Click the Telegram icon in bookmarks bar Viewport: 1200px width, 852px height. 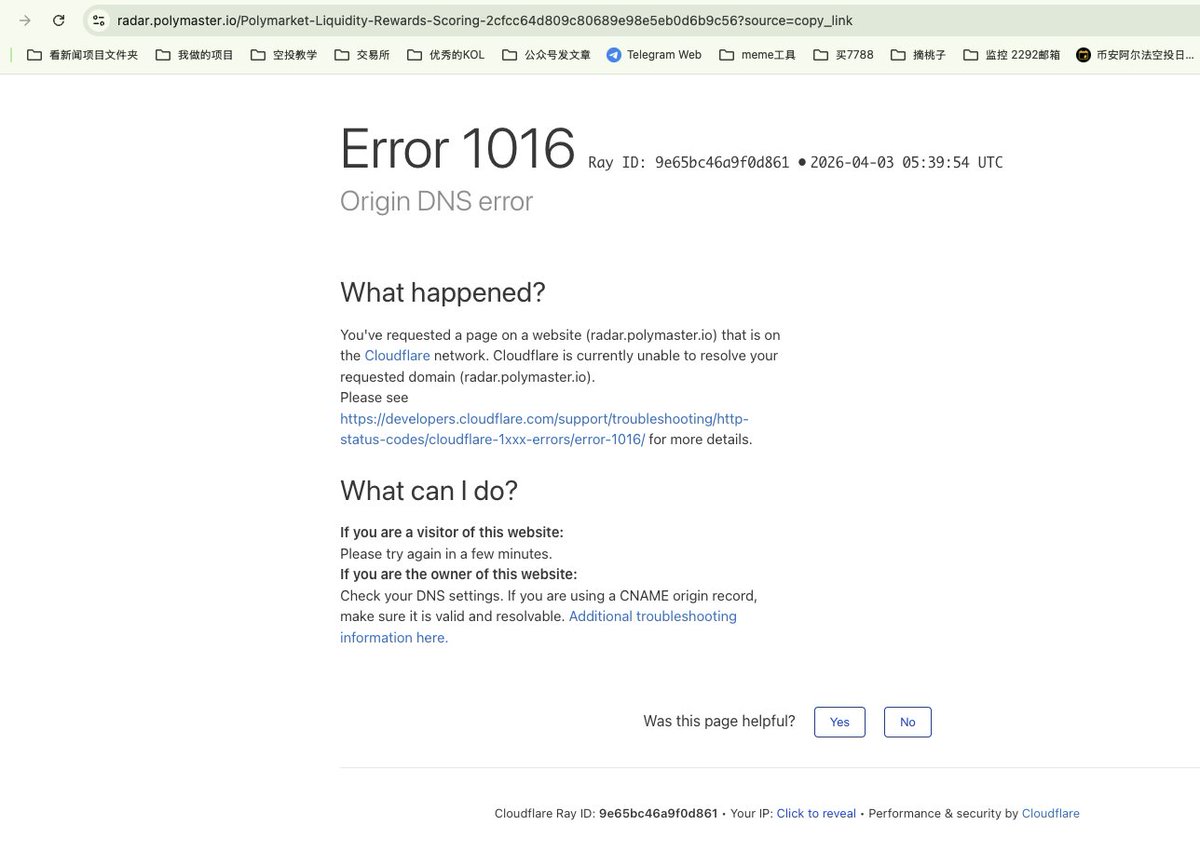[x=614, y=55]
